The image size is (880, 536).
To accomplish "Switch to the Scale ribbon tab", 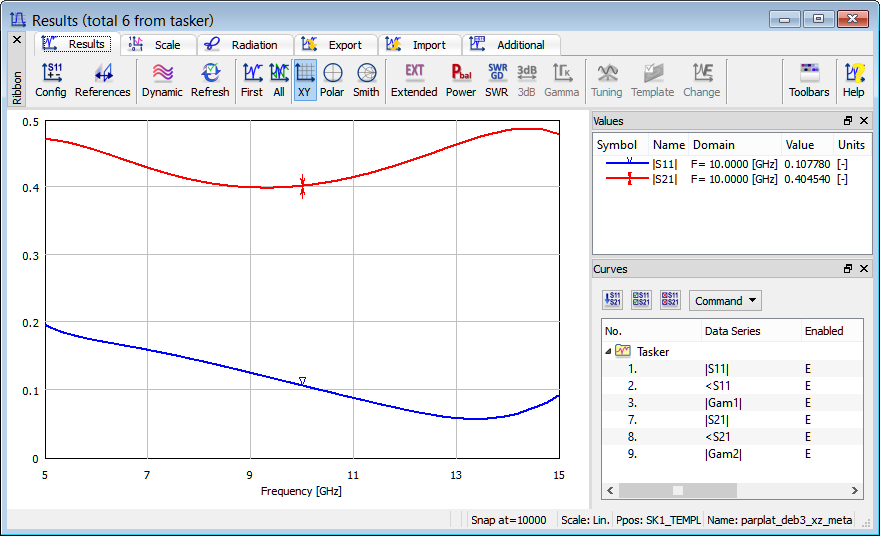I will [x=157, y=45].
